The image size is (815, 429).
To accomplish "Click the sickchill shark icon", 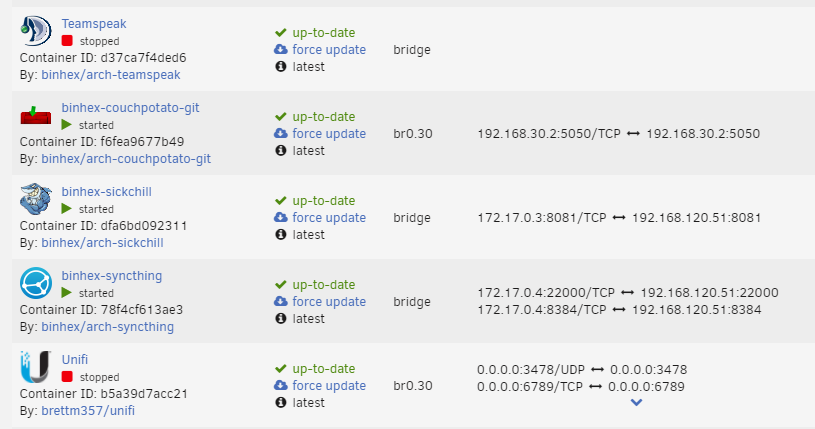I will click(x=35, y=199).
